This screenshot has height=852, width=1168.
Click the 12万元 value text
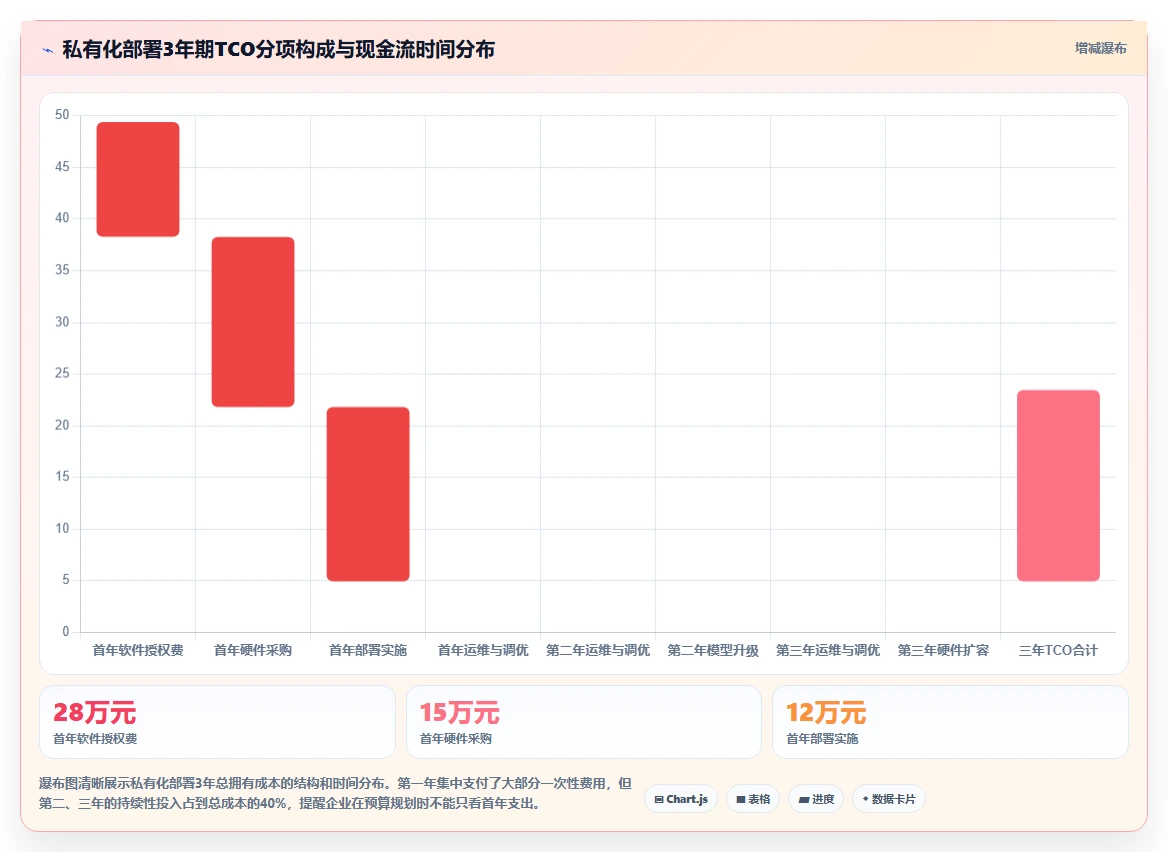[826, 713]
